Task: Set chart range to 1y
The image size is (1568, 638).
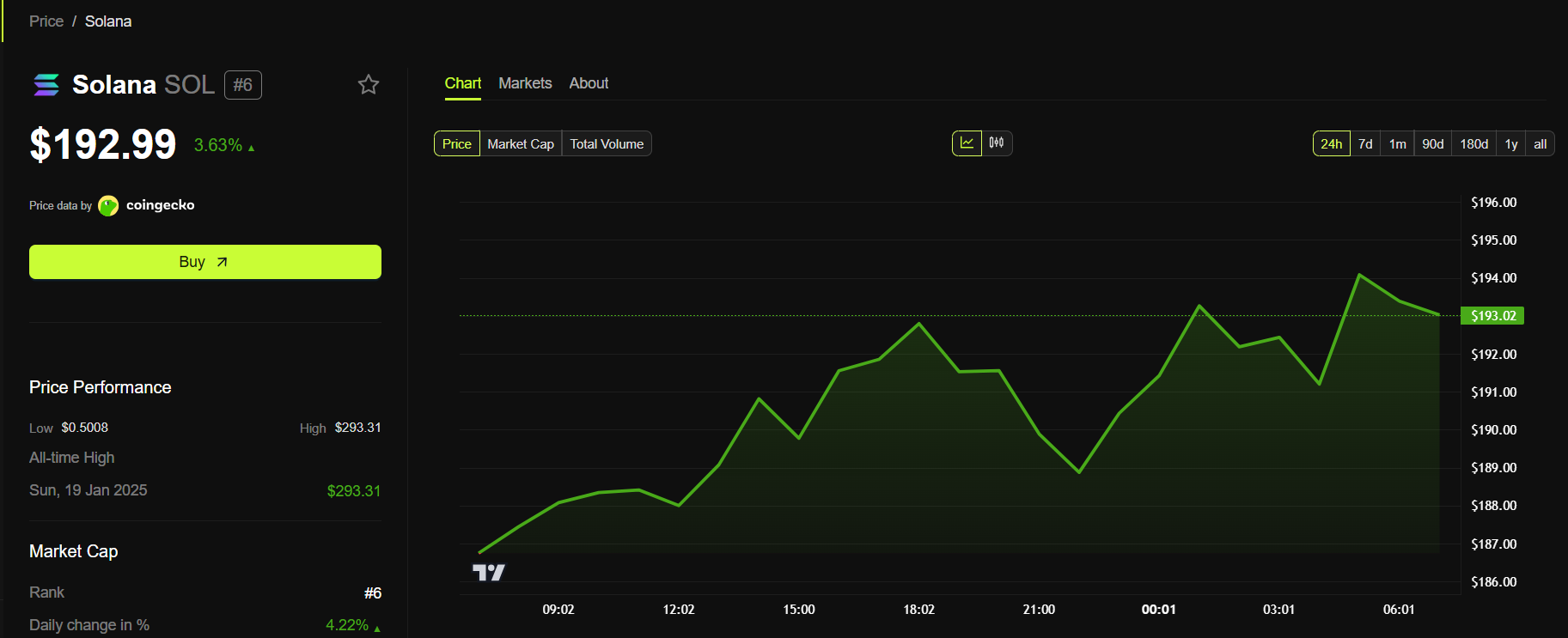Action: pyautogui.click(x=1511, y=143)
